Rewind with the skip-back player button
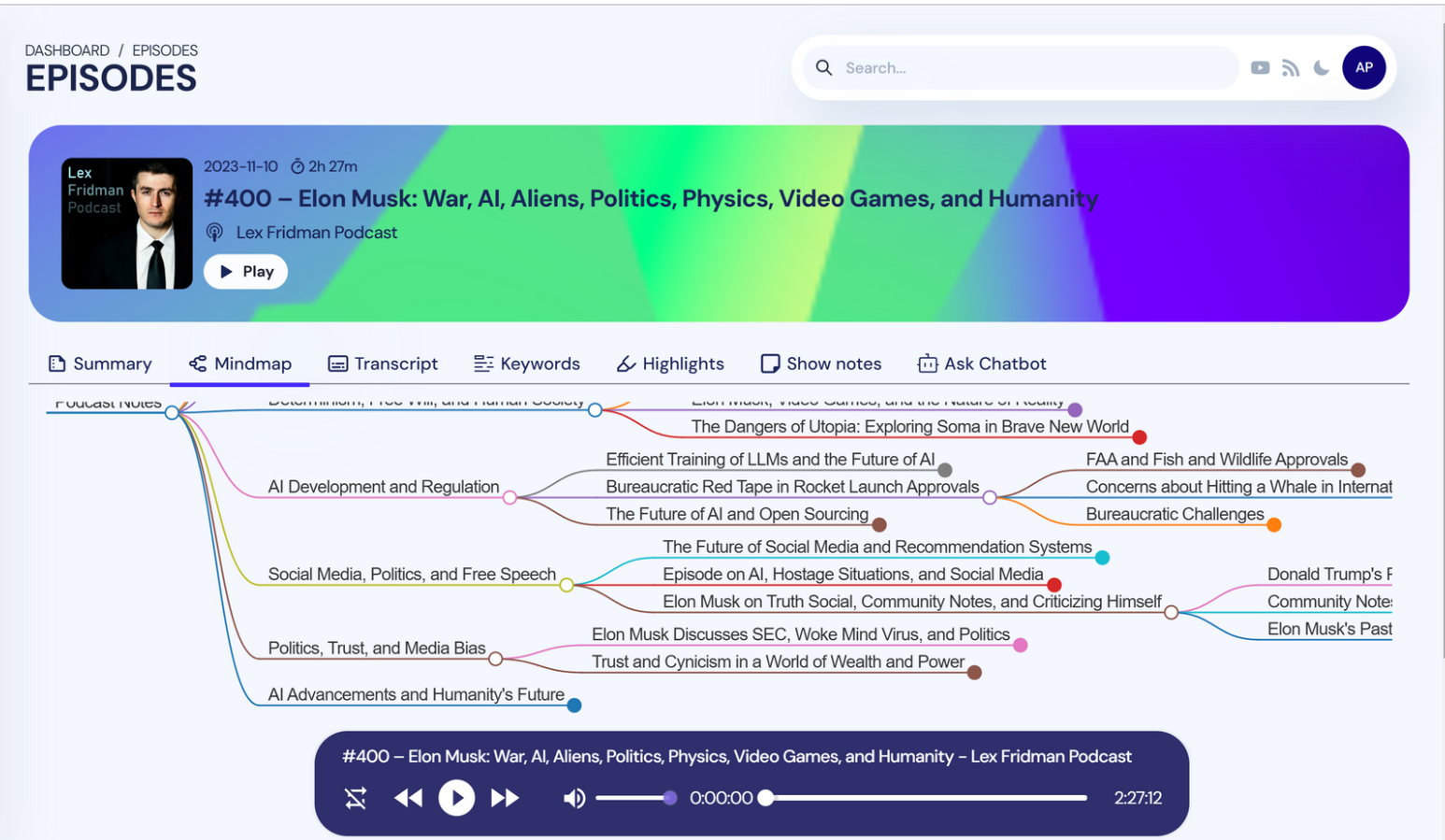The width and height of the screenshot is (1445, 840). click(408, 798)
